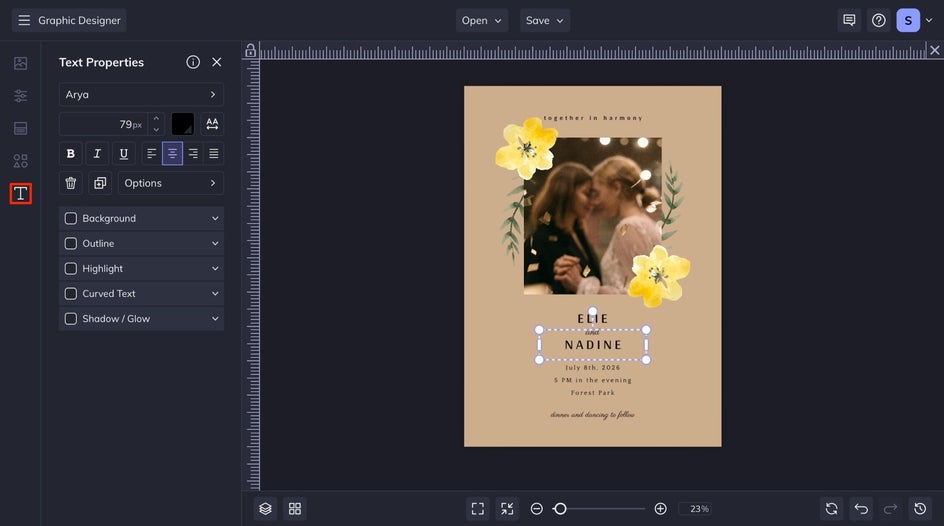Click the S user avatar

(x=908, y=20)
